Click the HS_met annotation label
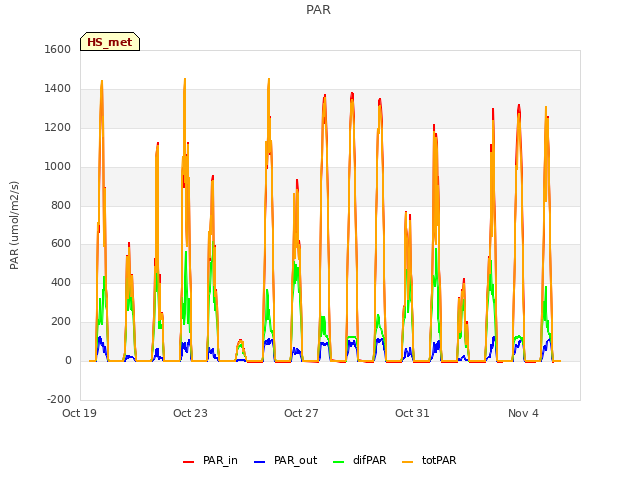The height and width of the screenshot is (480, 640). point(110,42)
